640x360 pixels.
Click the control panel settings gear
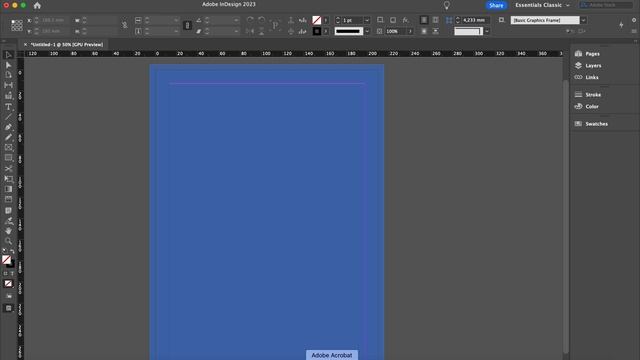[x=634, y=20]
